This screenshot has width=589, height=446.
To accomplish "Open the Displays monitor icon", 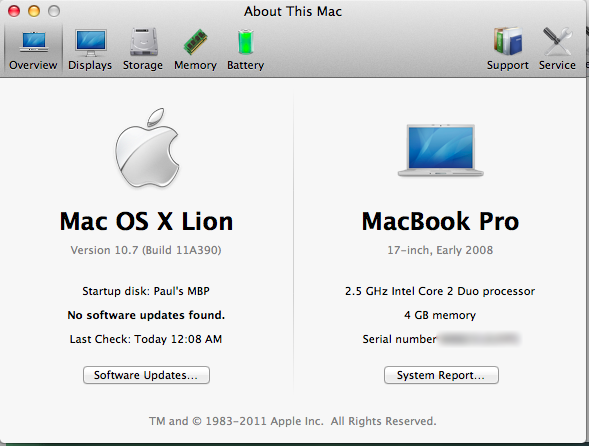I will [91, 43].
